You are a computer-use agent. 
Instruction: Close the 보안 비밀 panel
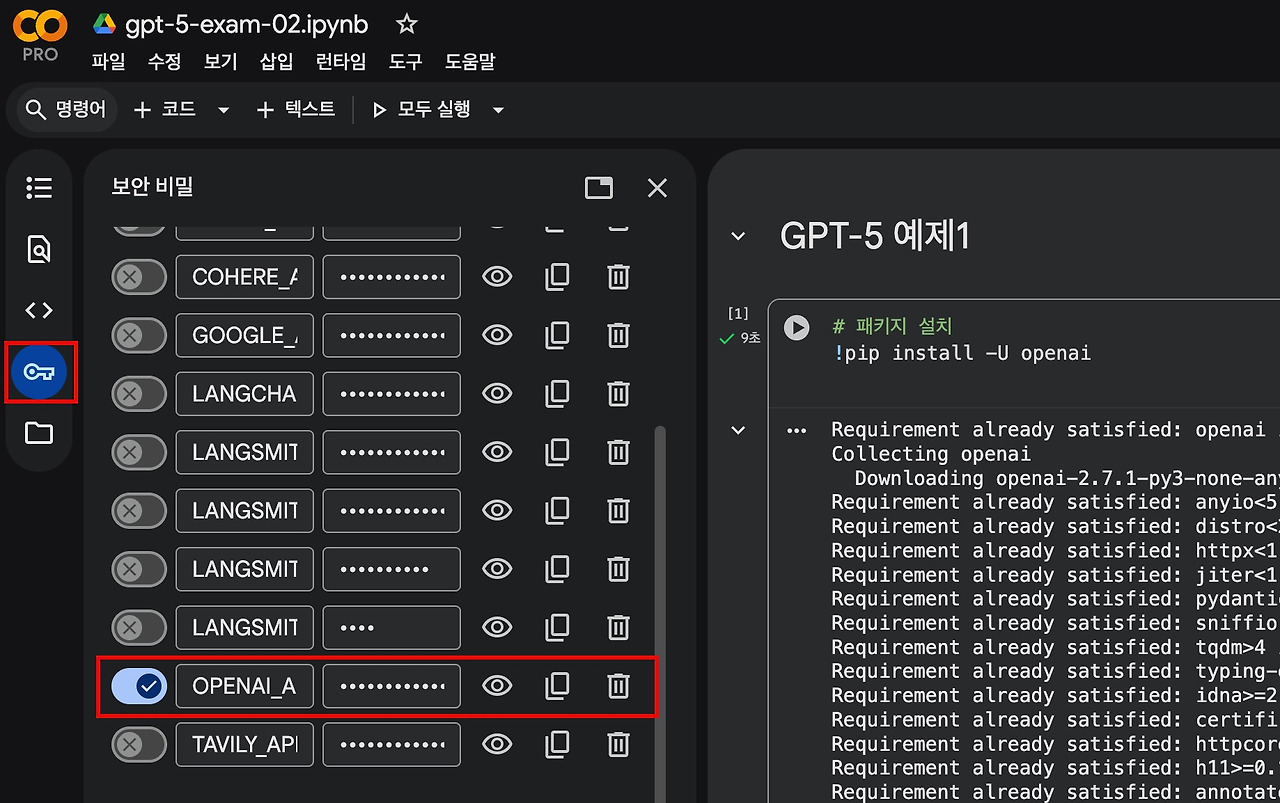pyautogui.click(x=657, y=187)
